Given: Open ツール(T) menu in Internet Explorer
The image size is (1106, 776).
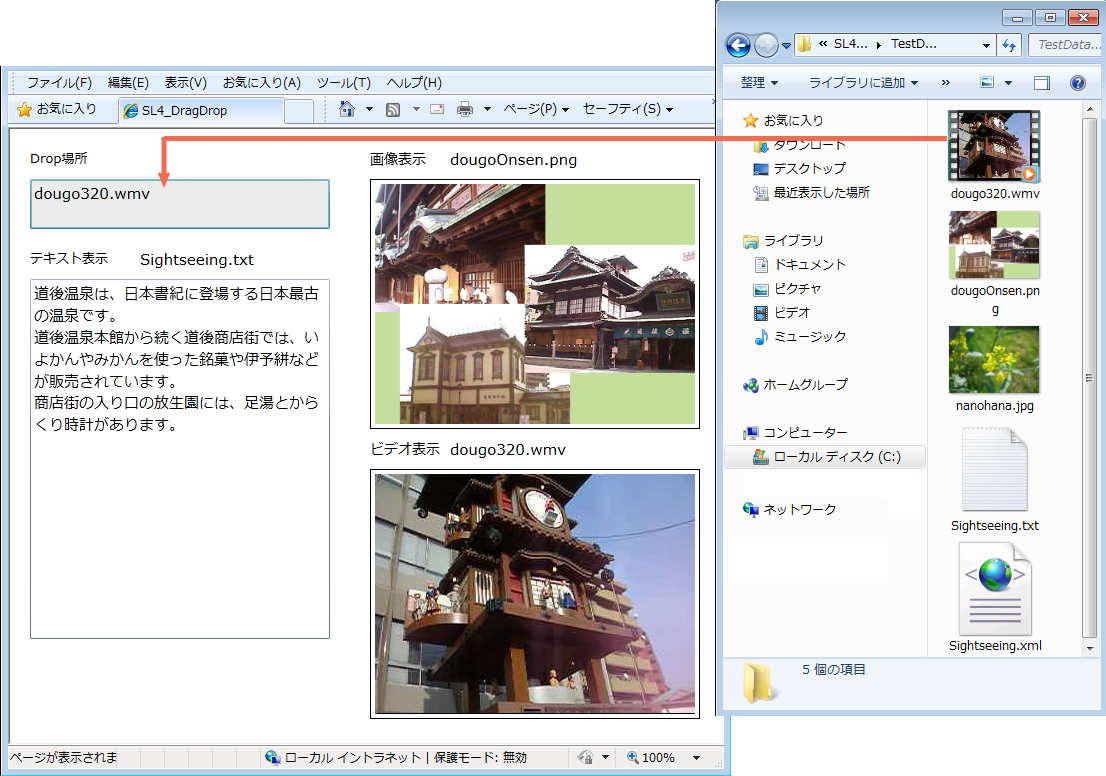Looking at the screenshot, I should tap(344, 83).
